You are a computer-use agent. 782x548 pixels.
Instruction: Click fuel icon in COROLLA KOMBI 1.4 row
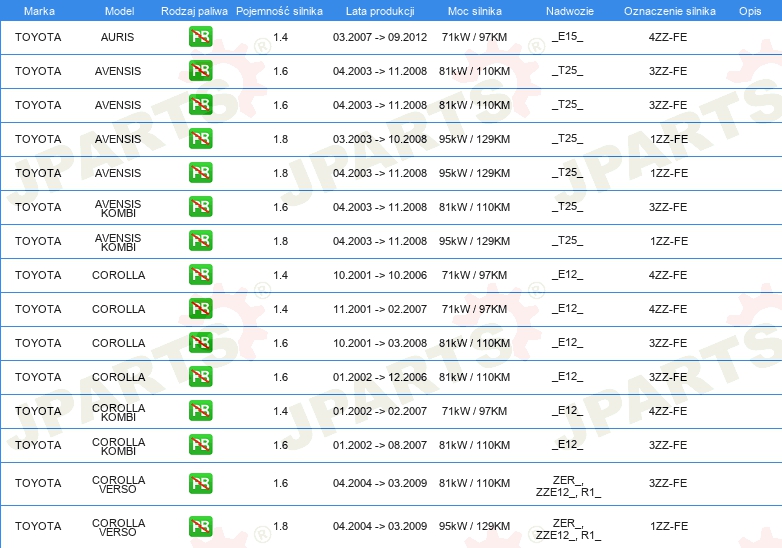(200, 410)
